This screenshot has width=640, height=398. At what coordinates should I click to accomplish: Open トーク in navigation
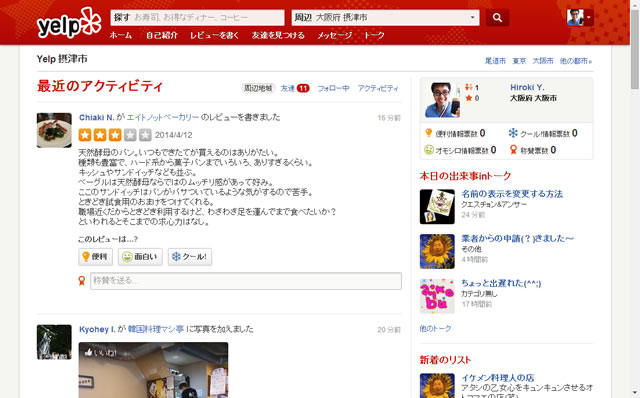tap(374, 36)
